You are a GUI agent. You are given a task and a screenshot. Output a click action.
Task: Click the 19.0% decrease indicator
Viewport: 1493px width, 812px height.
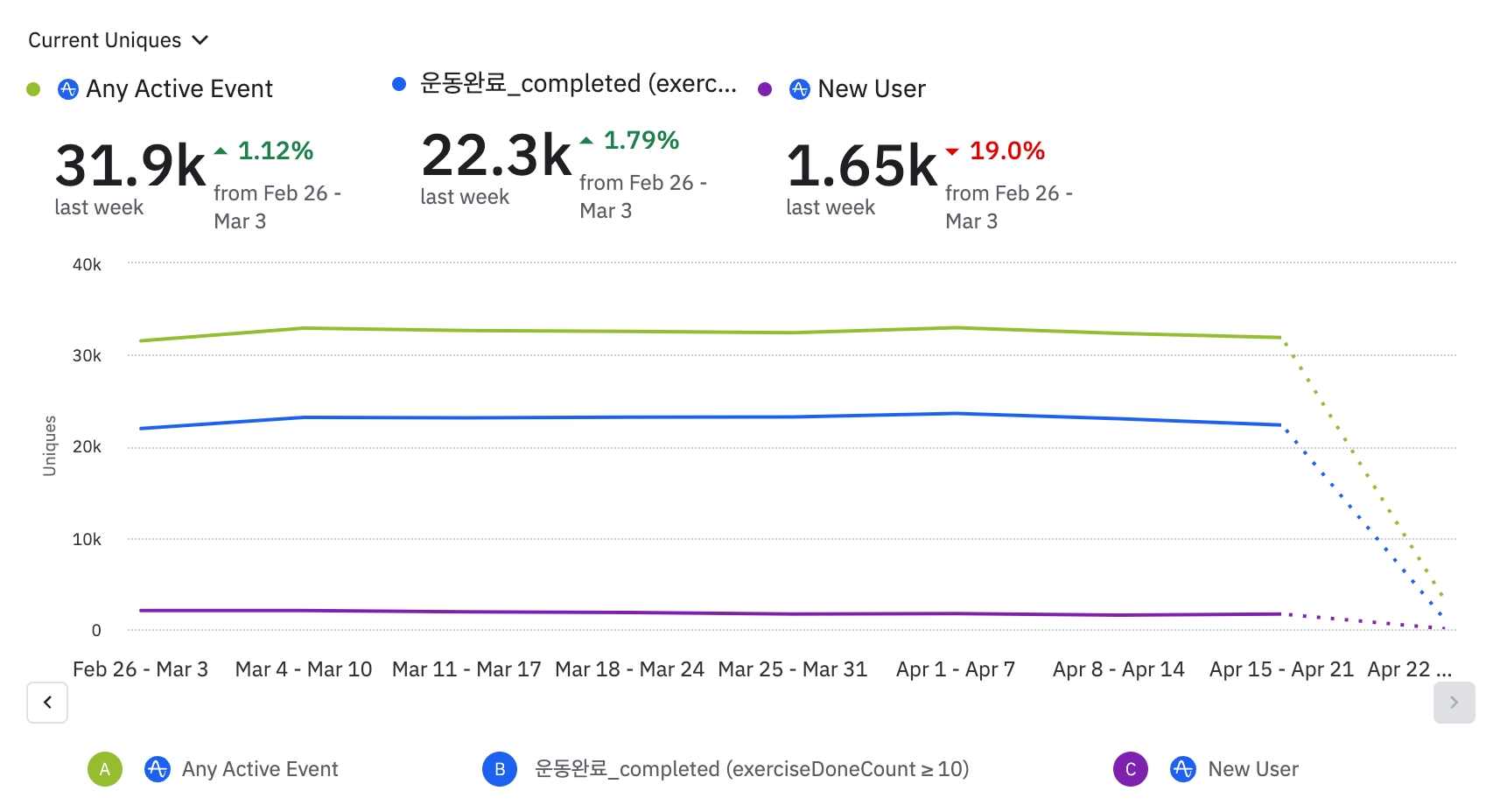(995, 150)
